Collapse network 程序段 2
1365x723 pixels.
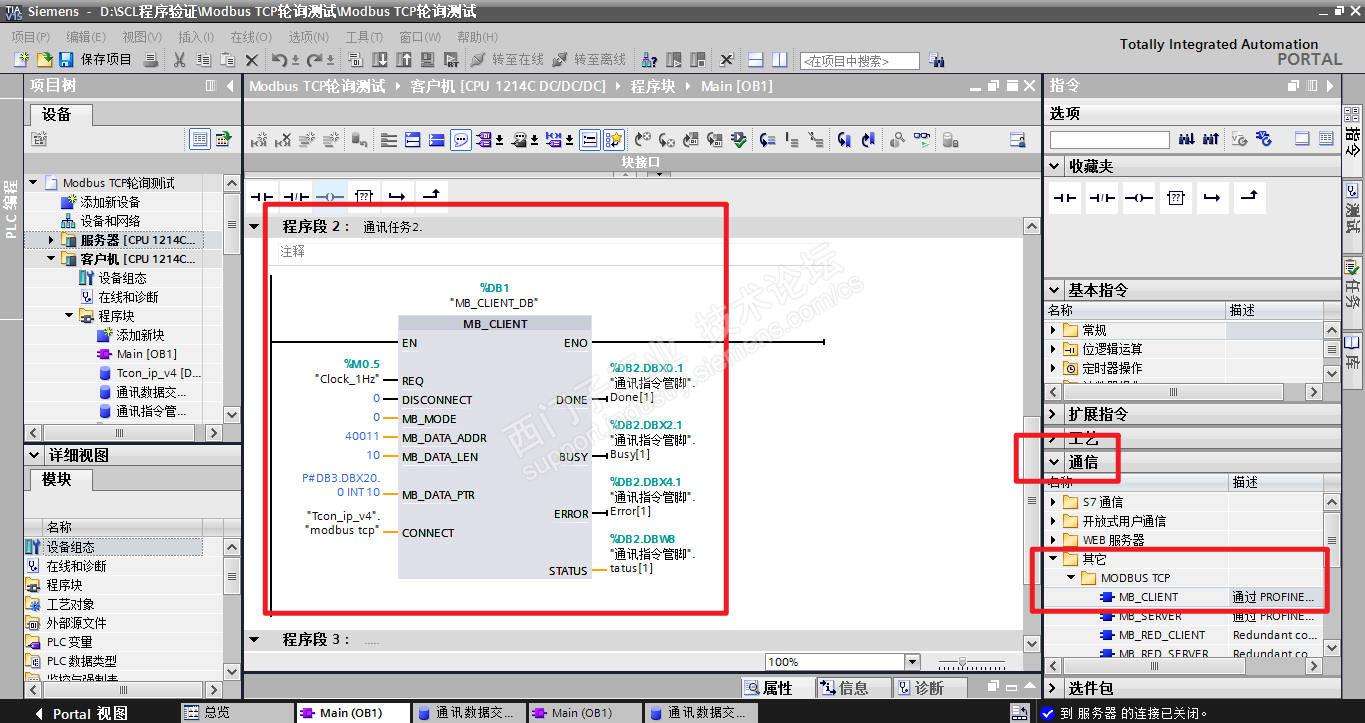[x=254, y=226]
